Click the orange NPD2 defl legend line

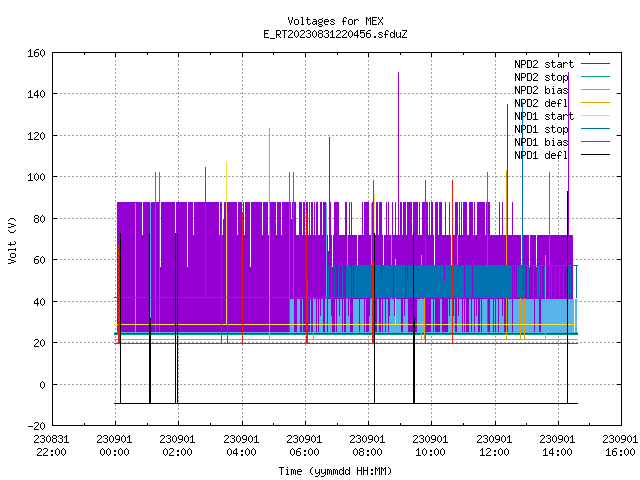tap(595, 103)
